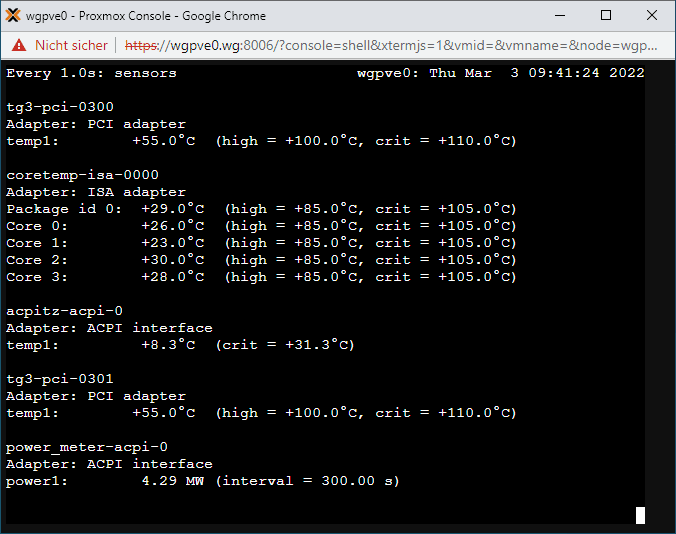
Task: Click the timestamp 'Thu Mar 3 09:41:24 2022'
Action: point(537,73)
